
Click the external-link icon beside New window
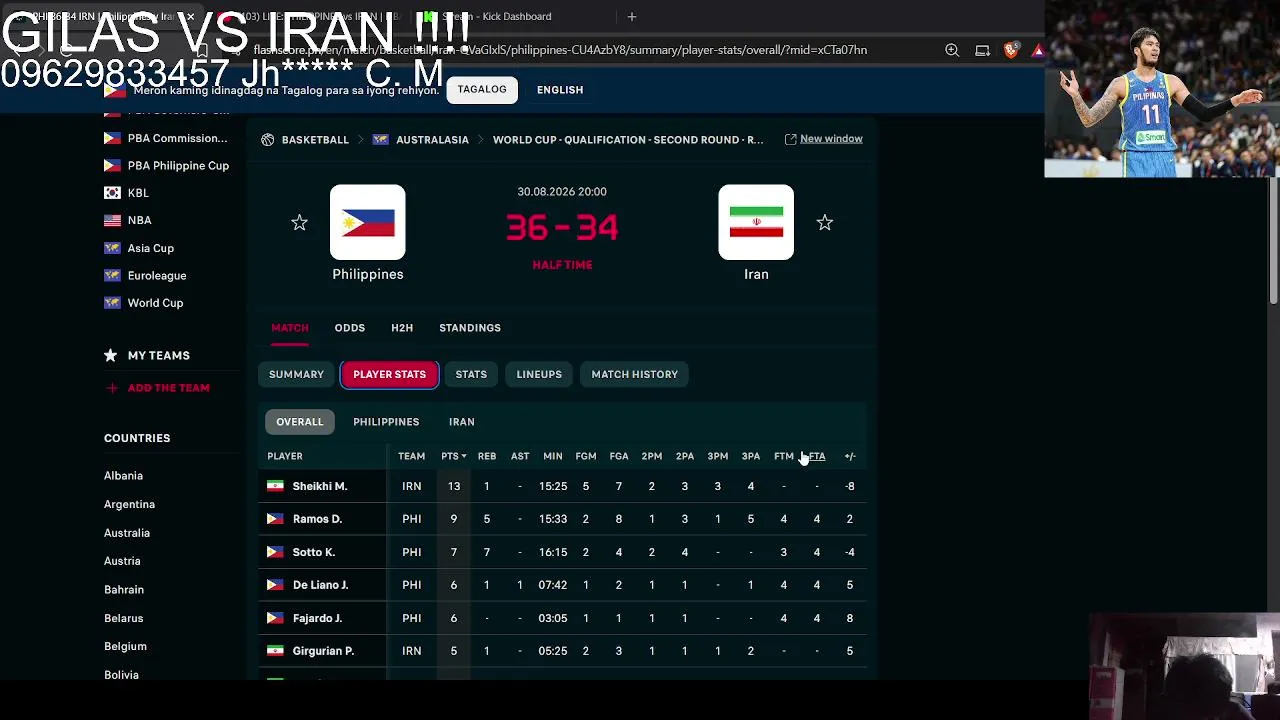[x=790, y=139]
